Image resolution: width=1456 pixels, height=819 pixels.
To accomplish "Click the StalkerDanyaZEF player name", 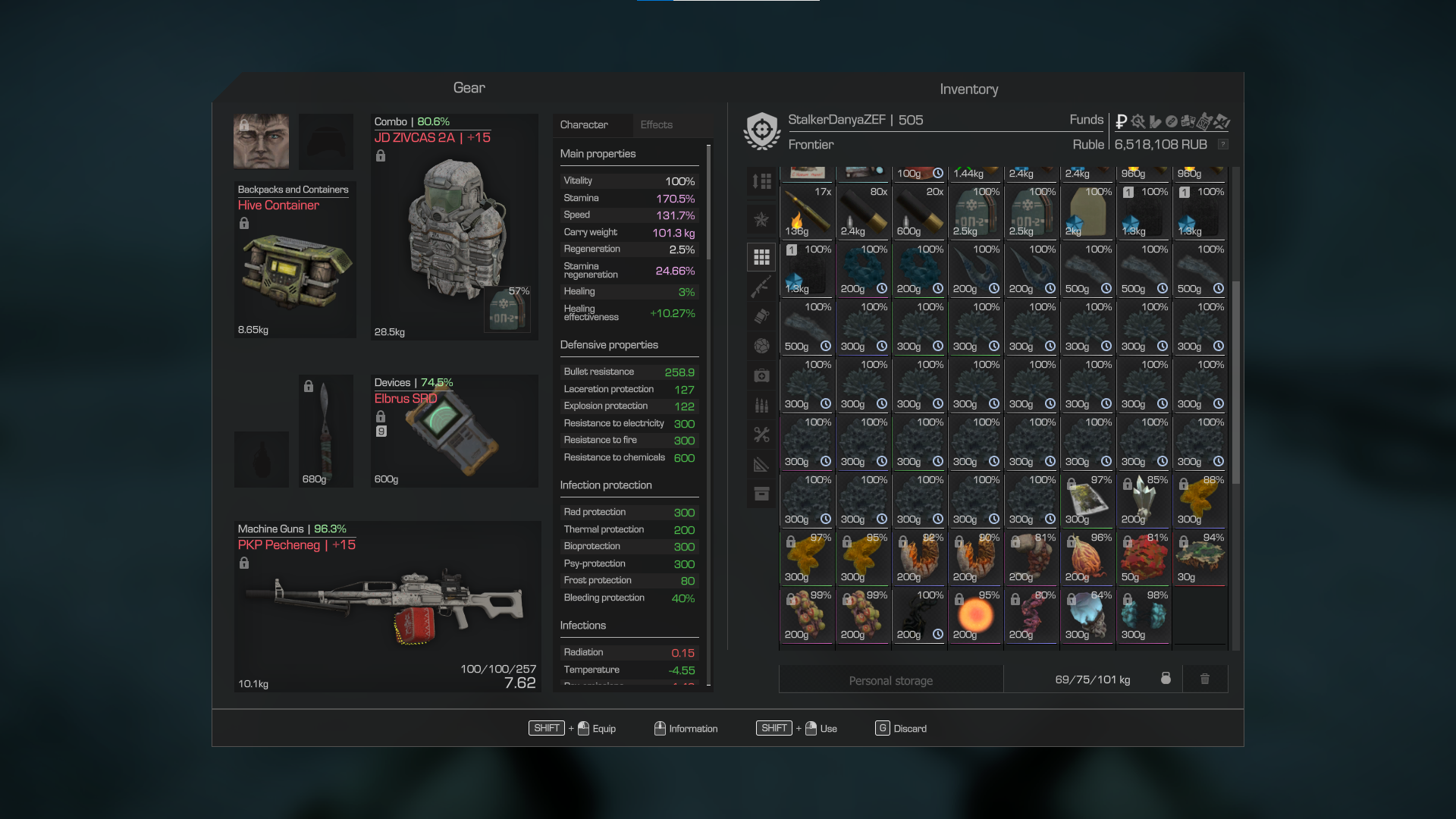I will click(x=836, y=120).
